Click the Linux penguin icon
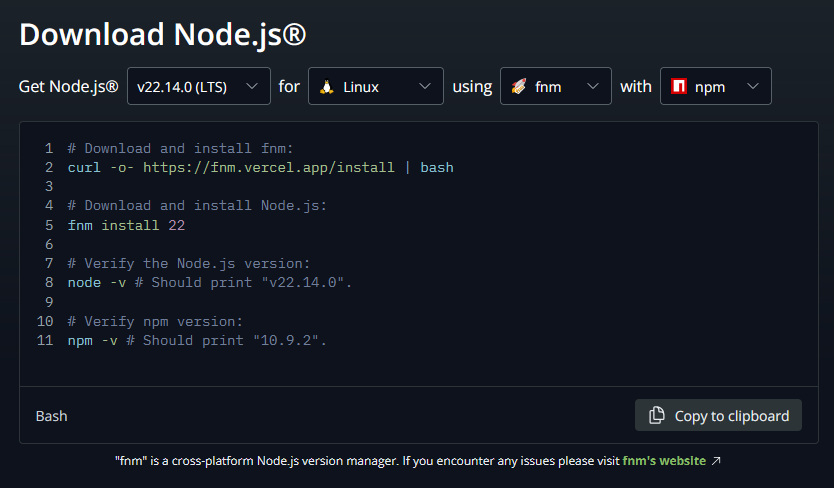834x488 pixels. pos(326,87)
